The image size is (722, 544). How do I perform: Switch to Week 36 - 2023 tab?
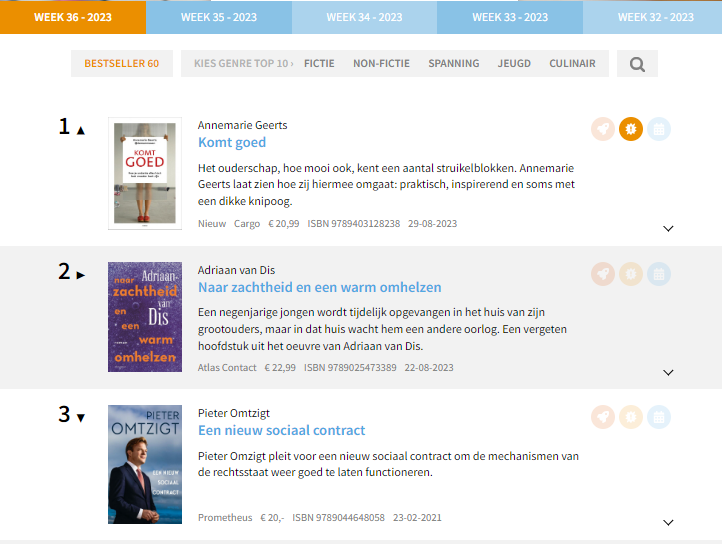73,17
